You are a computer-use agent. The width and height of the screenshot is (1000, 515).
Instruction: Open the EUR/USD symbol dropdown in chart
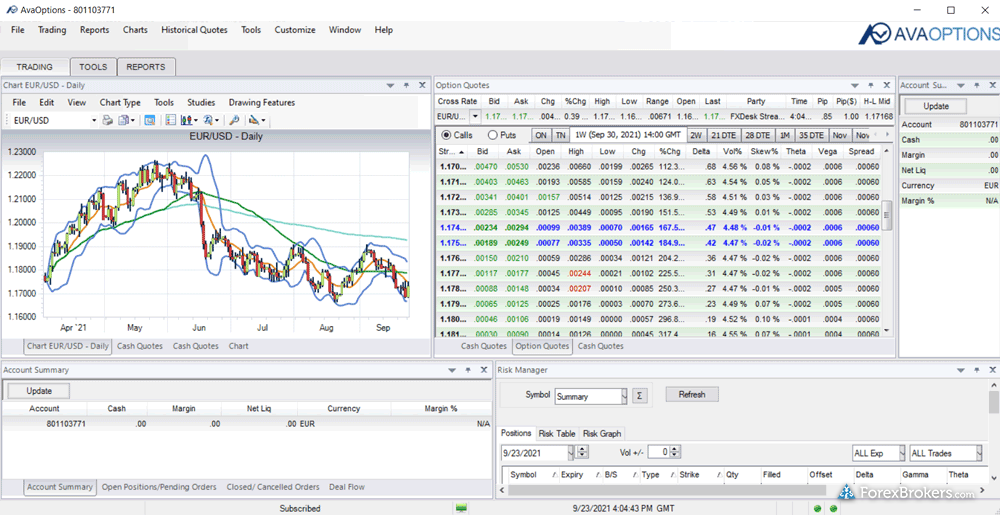pyautogui.click(x=94, y=120)
